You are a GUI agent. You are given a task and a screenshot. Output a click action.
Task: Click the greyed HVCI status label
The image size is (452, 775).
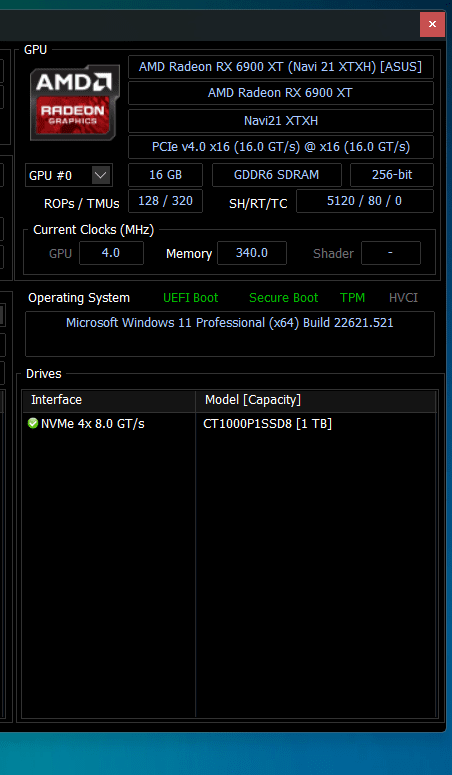coord(403,298)
